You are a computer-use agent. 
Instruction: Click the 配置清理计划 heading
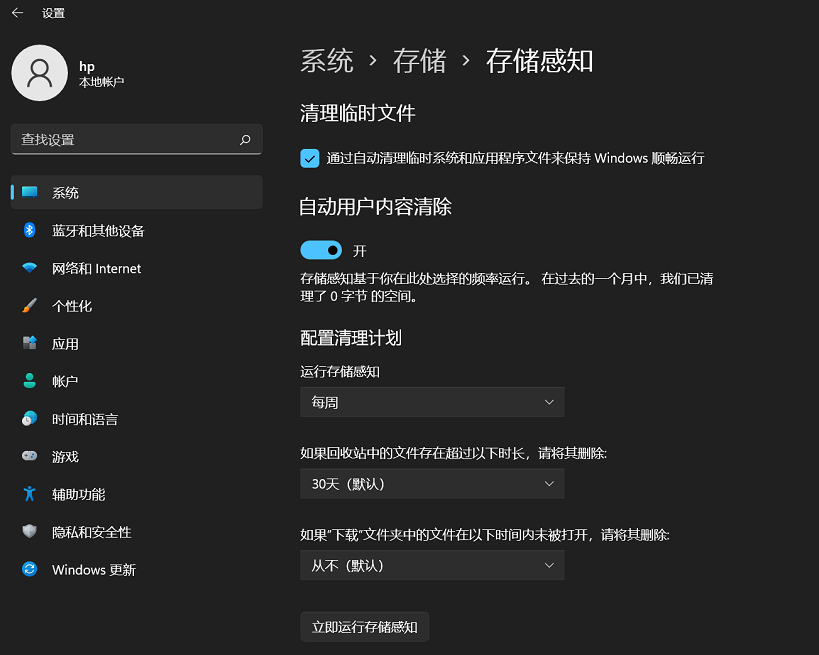[351, 338]
